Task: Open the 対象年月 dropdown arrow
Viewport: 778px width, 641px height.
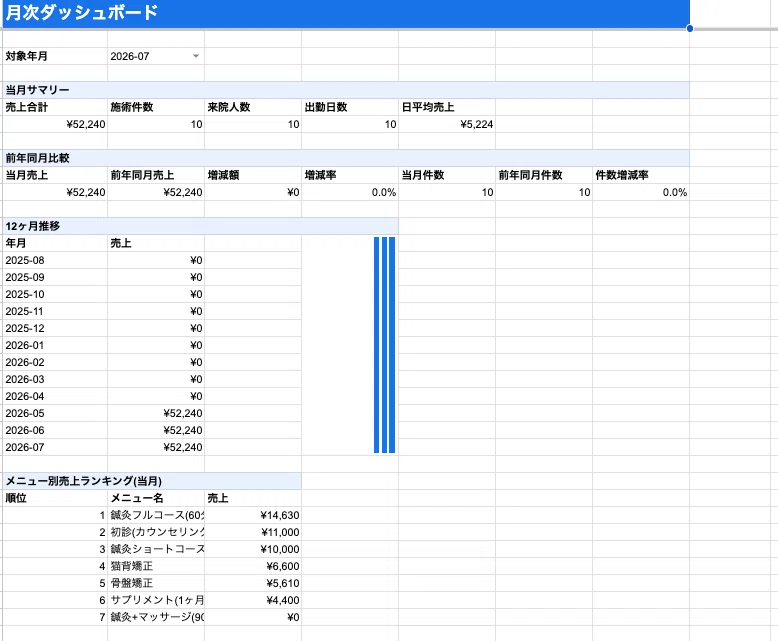Action: (196, 56)
